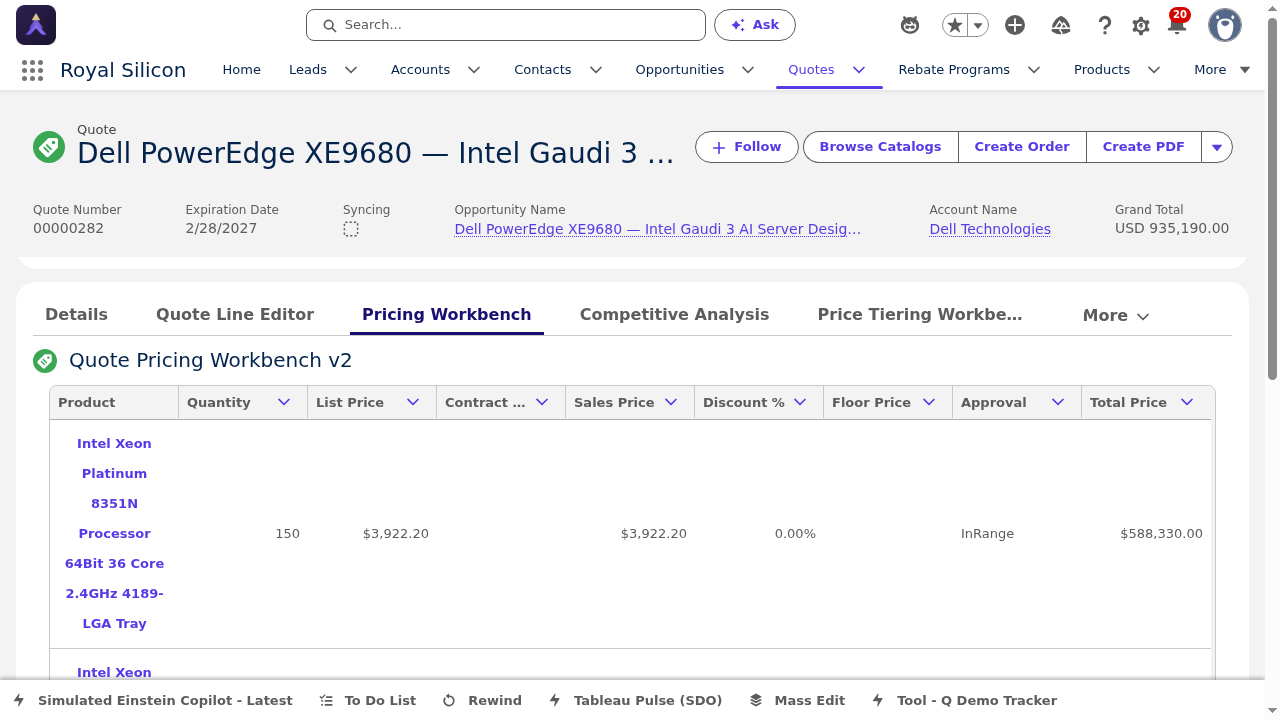Click the Help question mark icon
This screenshot has width=1280, height=720.
1104,25
